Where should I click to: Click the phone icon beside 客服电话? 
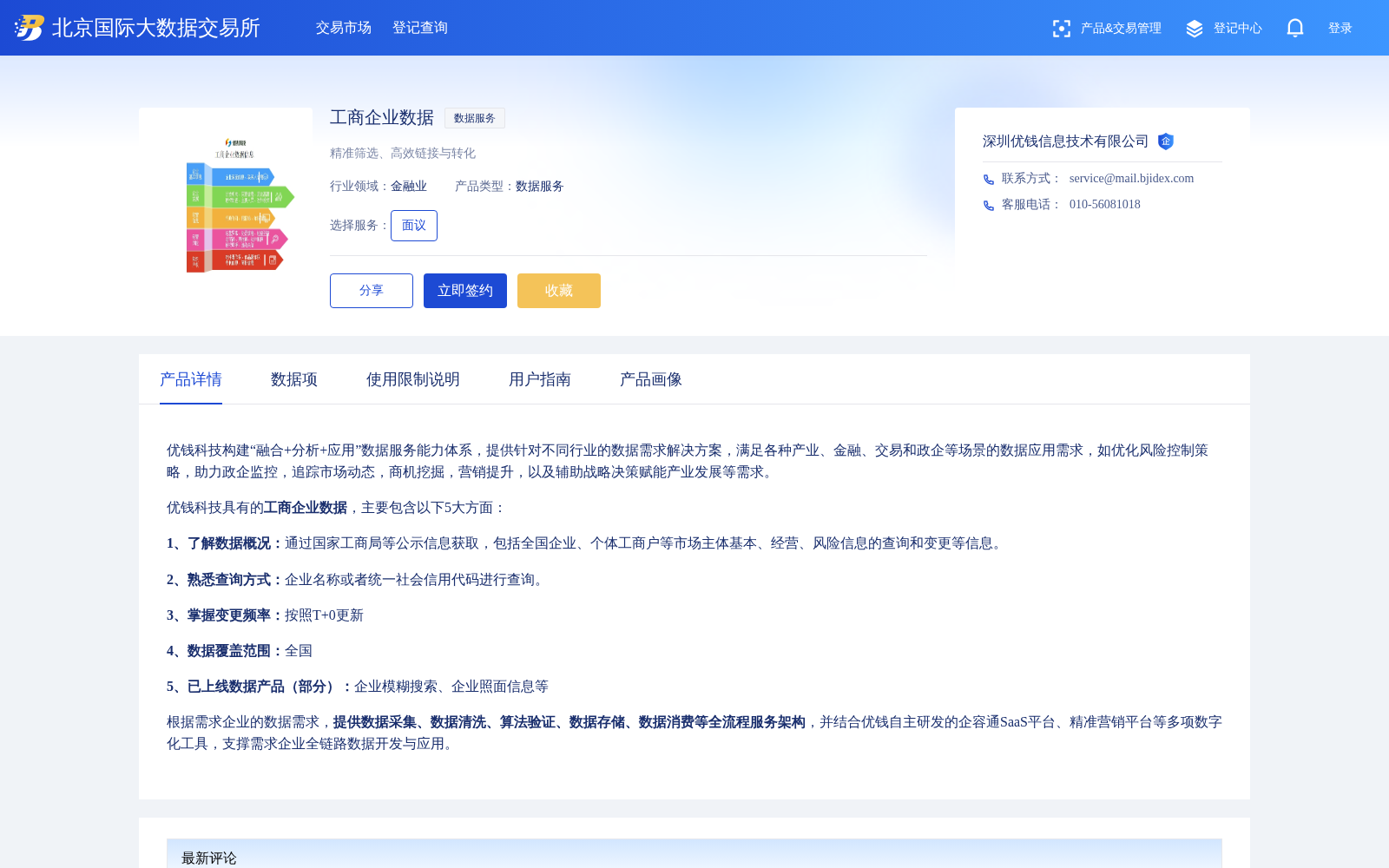point(989,206)
